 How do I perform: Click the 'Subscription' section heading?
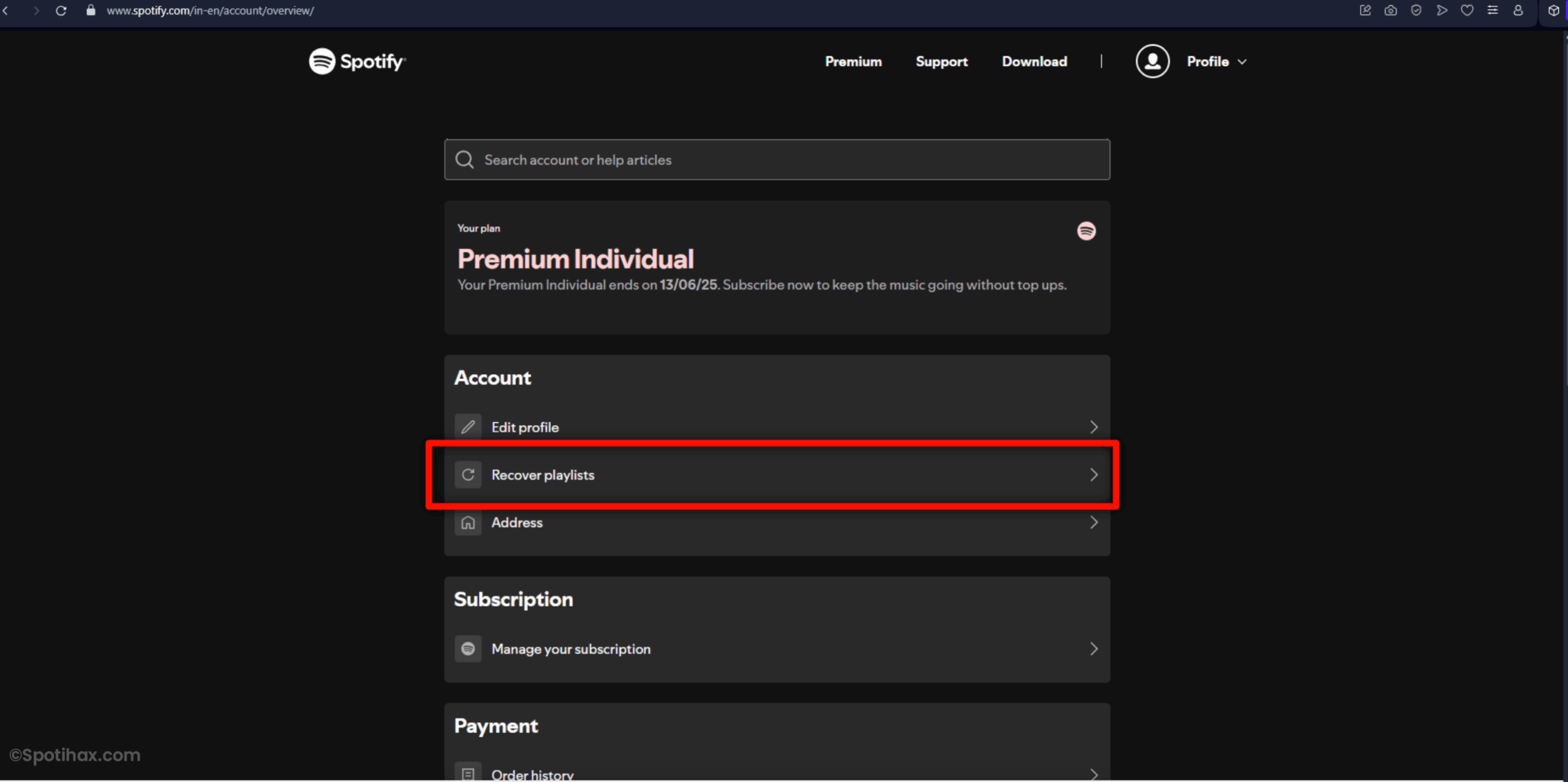coord(513,599)
